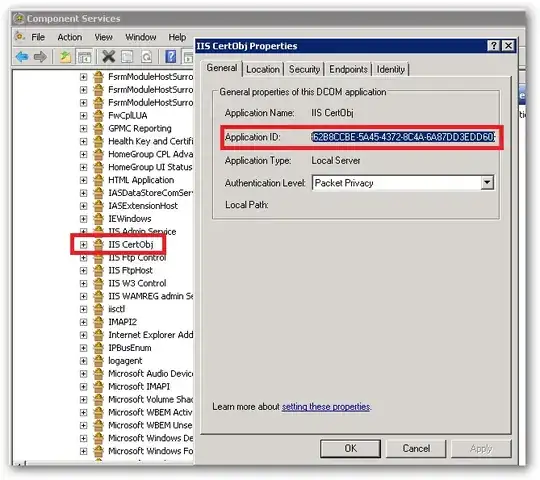This screenshot has width=540, height=480.
Task: Select the IASExtensionHost tree item
Action: [143, 206]
